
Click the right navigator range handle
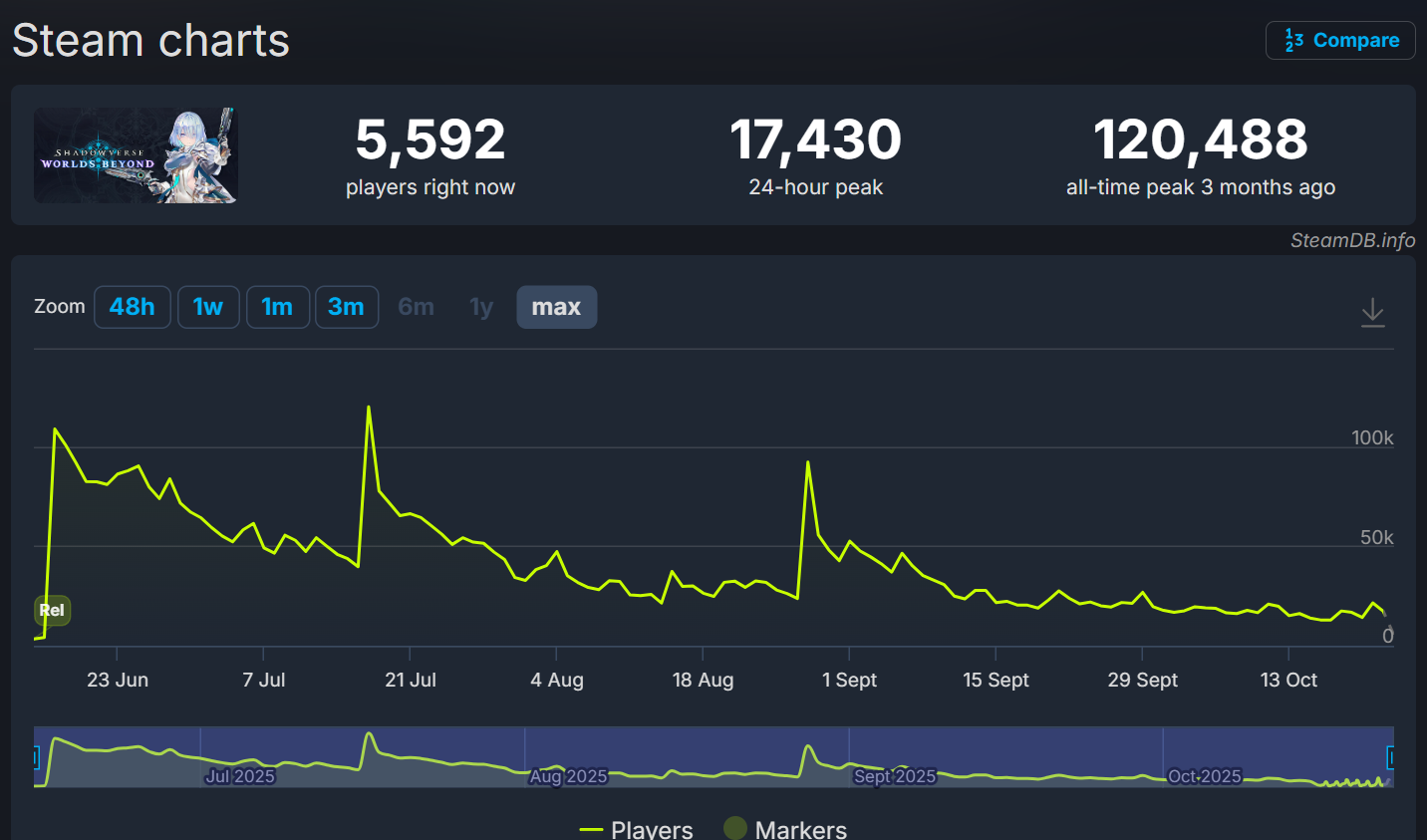1392,757
